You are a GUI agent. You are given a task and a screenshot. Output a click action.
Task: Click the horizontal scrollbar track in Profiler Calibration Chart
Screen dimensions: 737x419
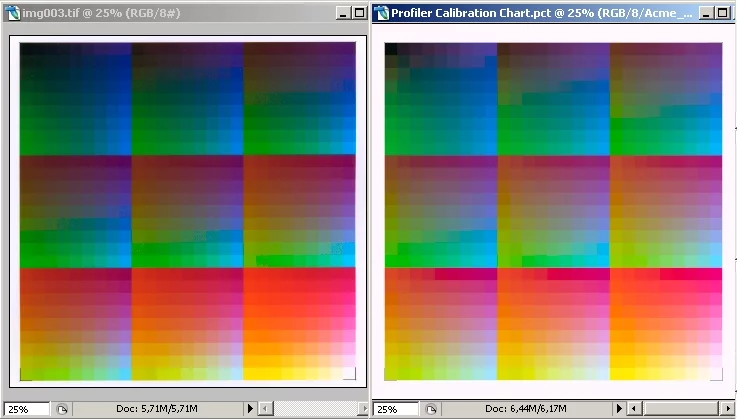pos(681,409)
